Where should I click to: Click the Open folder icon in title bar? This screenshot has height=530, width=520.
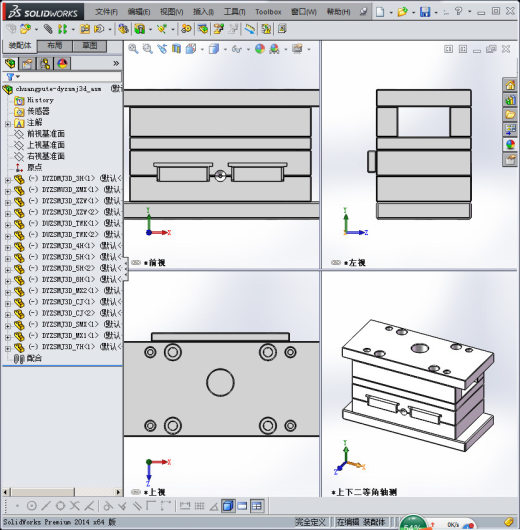[402, 12]
